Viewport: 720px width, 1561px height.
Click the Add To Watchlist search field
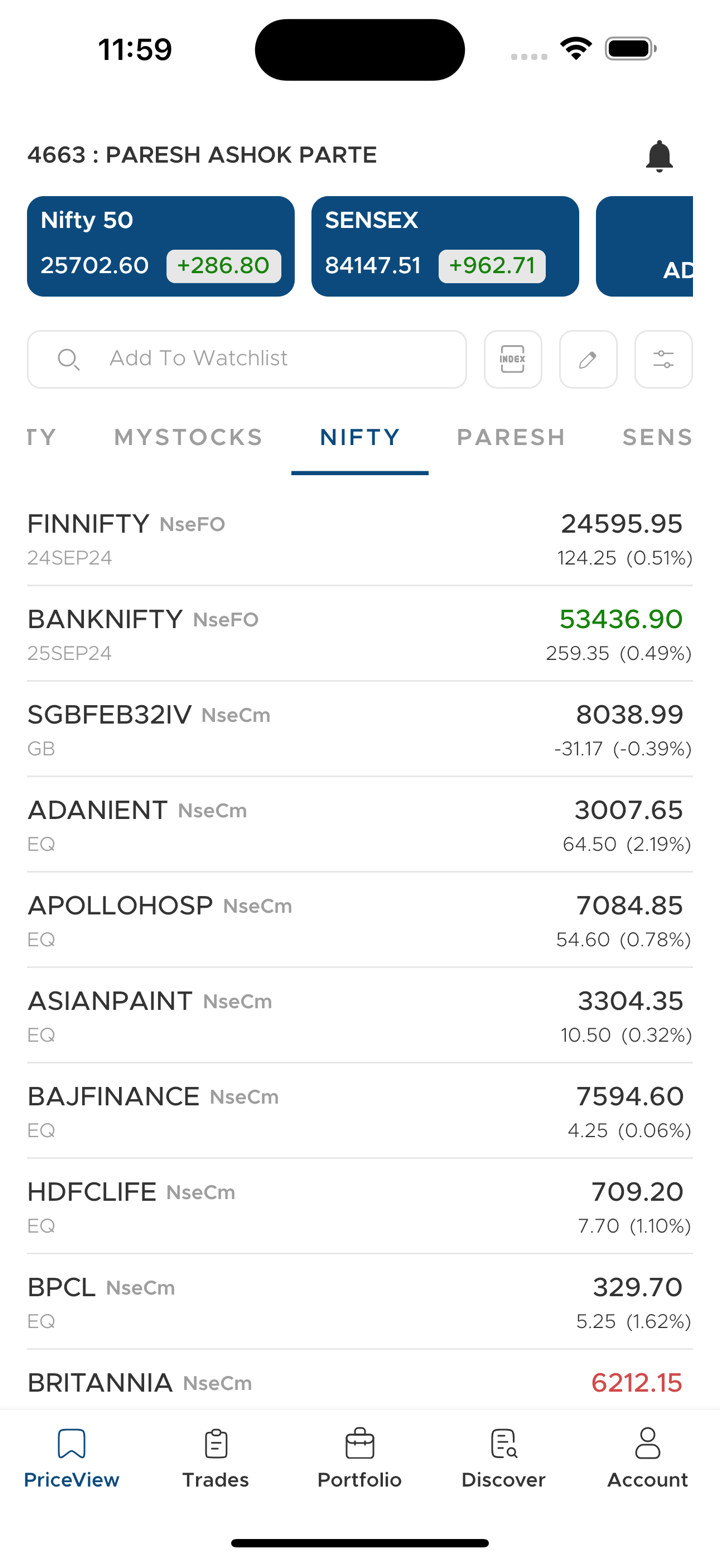247,359
